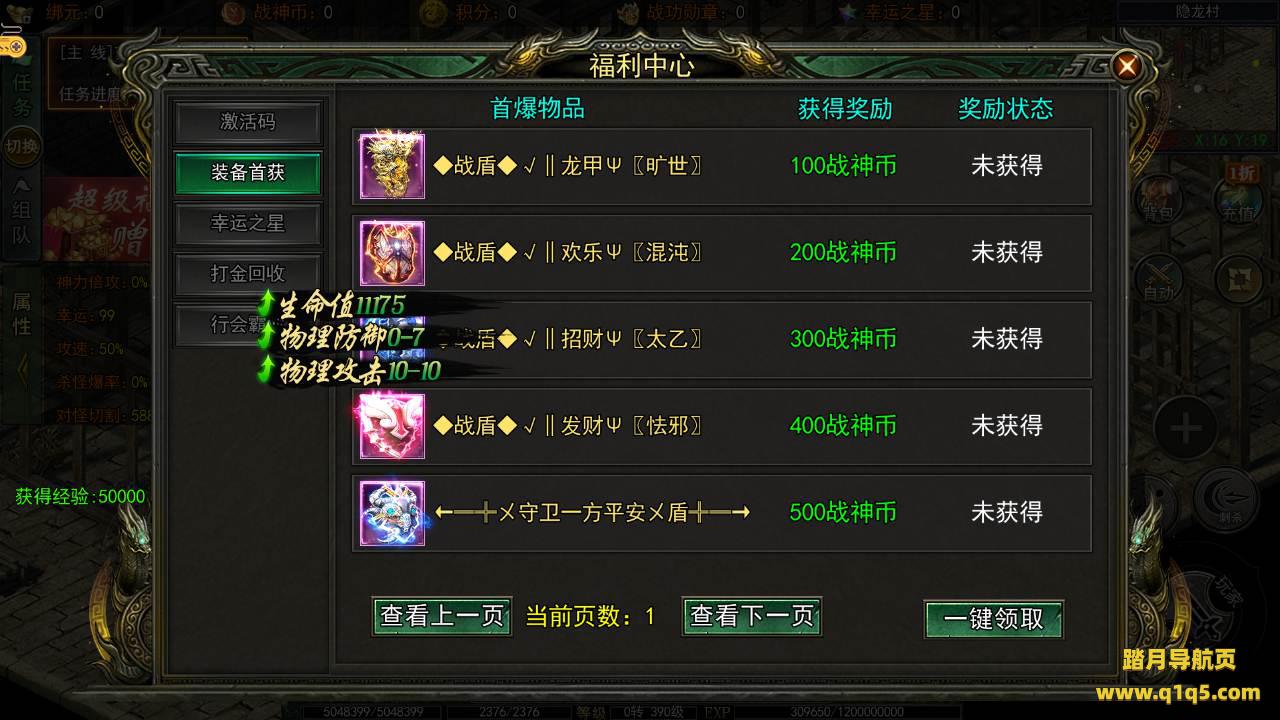Select the 装备首获 tab
1280x720 pixels.
click(248, 173)
